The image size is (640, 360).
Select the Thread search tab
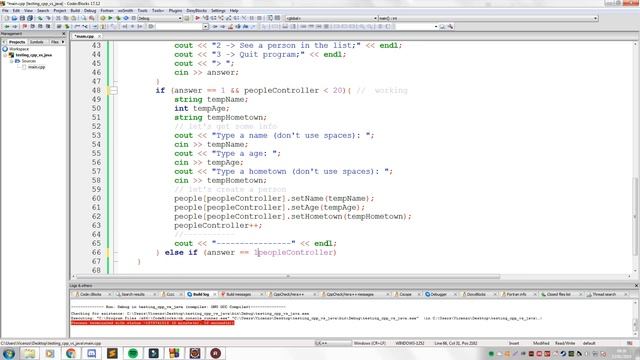(x=604, y=294)
